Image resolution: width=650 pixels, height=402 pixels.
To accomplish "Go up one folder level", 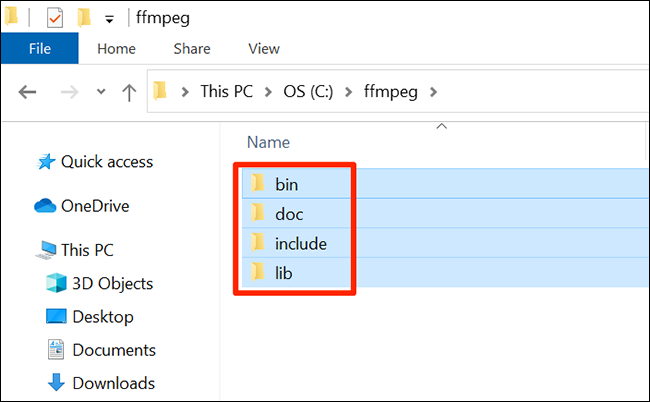I will pyautogui.click(x=128, y=91).
